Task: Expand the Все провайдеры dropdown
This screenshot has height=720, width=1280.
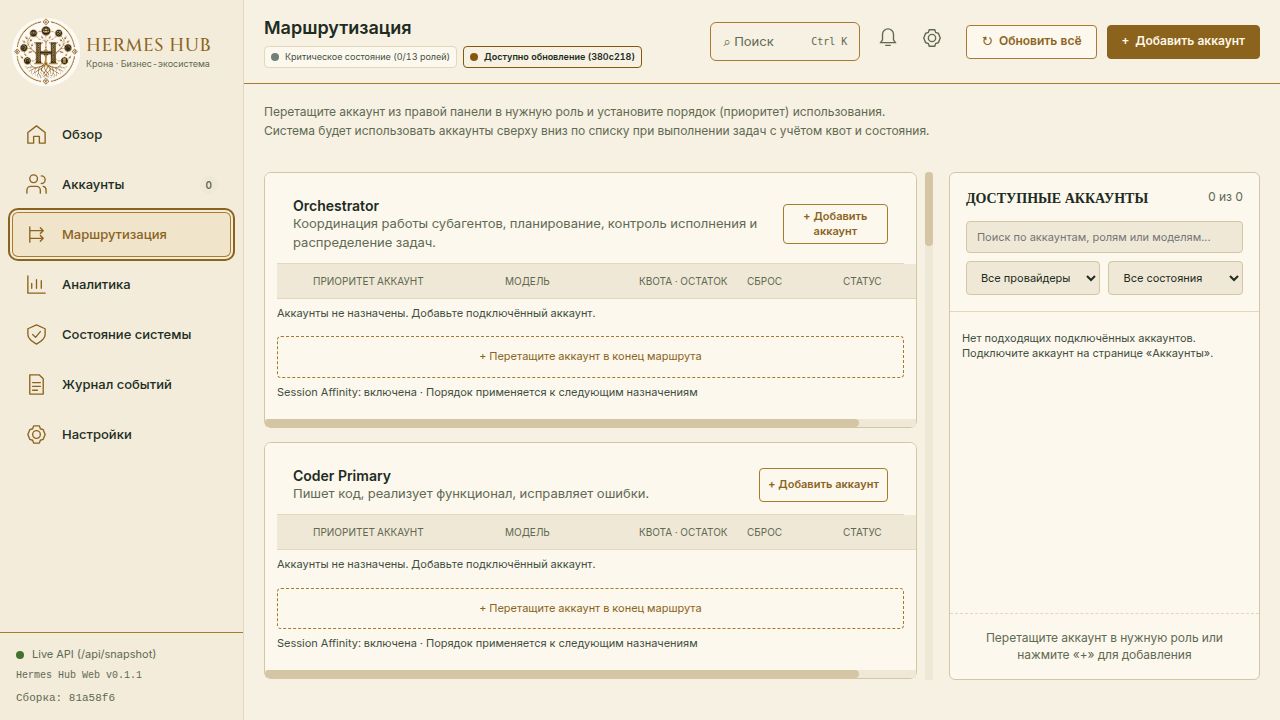Action: (x=1032, y=278)
